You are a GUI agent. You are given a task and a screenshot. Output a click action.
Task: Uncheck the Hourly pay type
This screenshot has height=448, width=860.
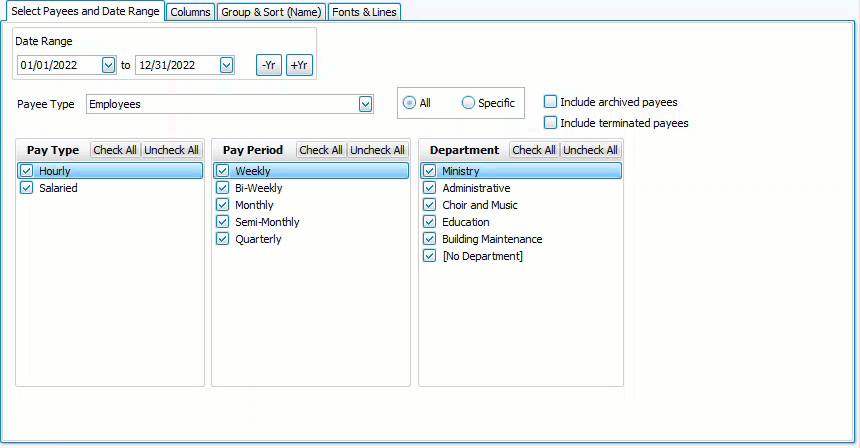point(27,171)
